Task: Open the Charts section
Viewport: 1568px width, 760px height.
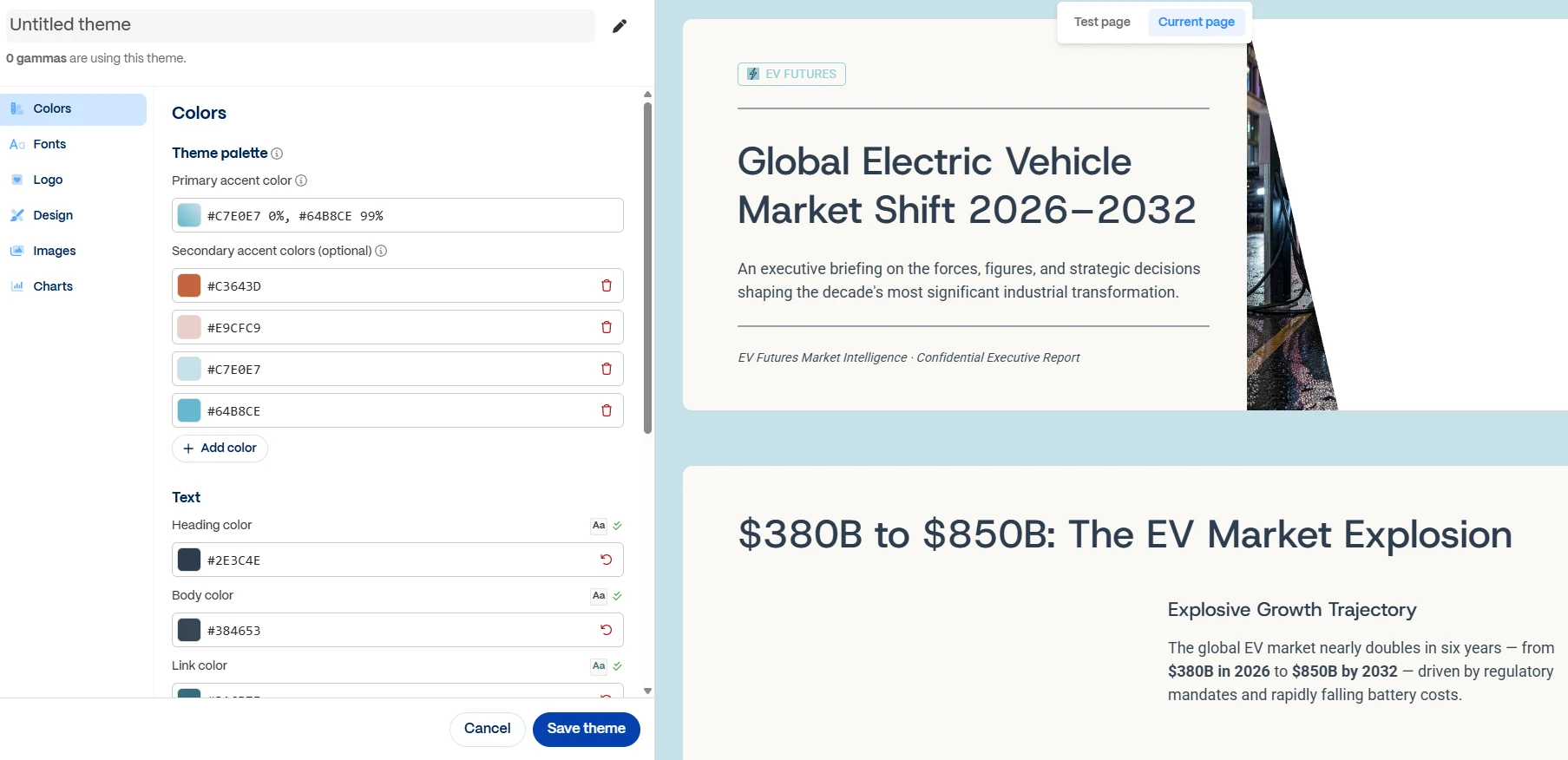Action: pyautogui.click(x=73, y=287)
